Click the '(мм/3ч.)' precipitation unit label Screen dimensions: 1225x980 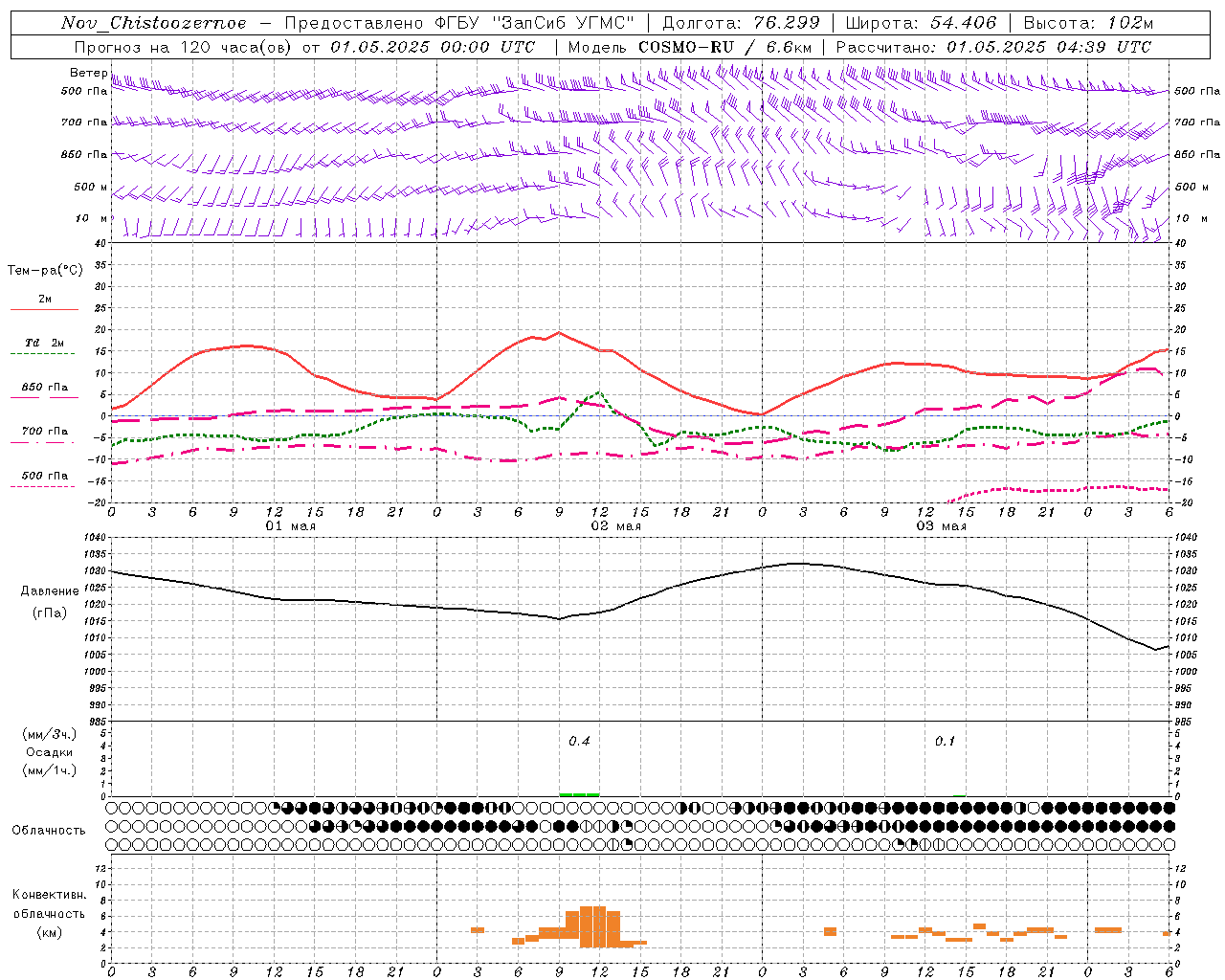pos(50,734)
